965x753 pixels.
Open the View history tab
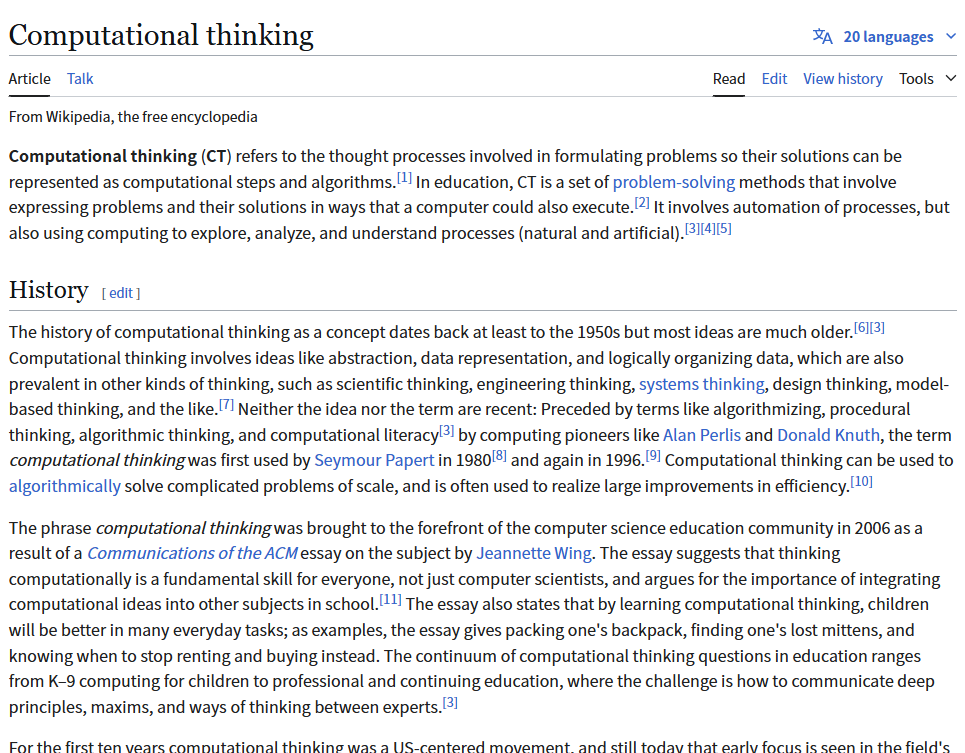843,79
